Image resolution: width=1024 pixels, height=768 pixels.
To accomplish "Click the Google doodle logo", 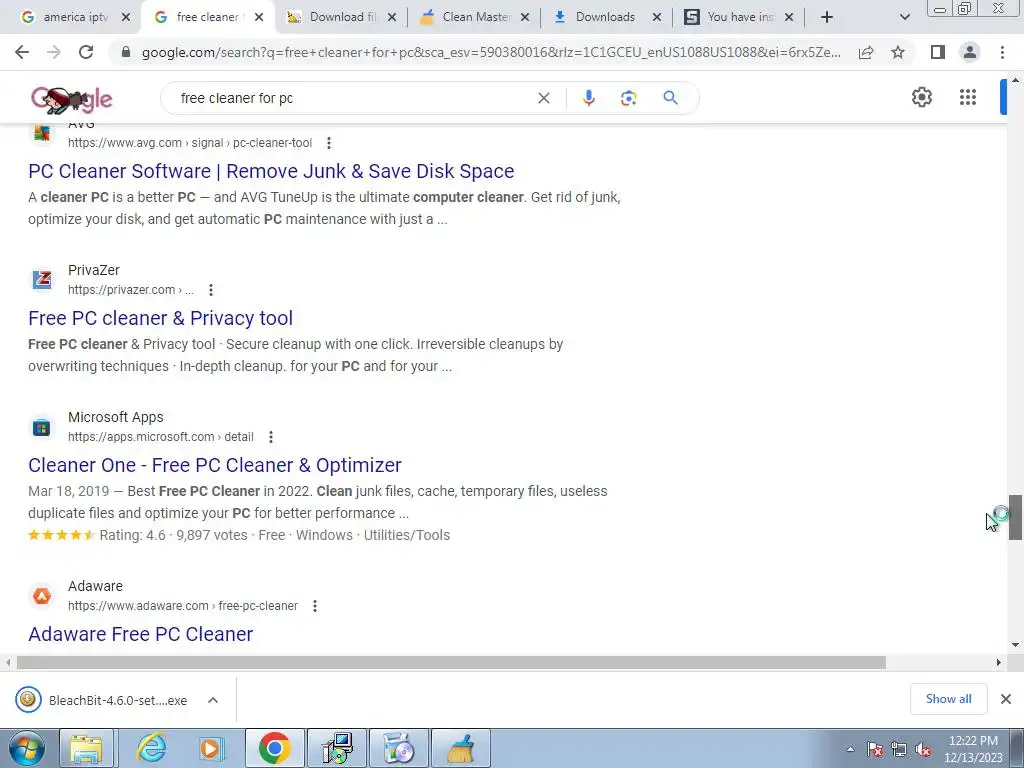I will coord(71,99).
